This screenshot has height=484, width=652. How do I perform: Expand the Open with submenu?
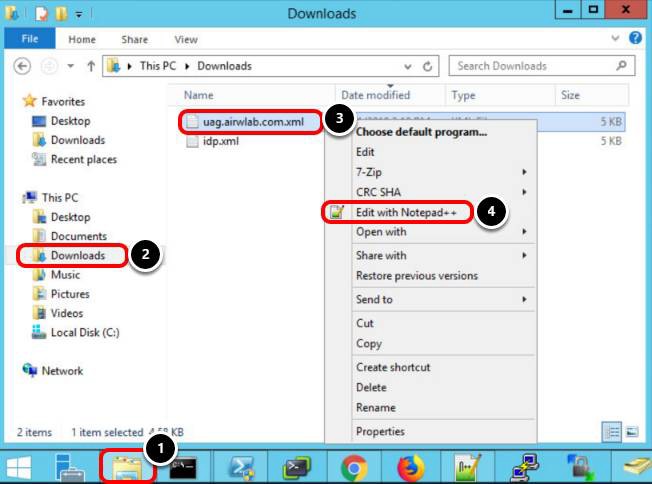pos(524,232)
